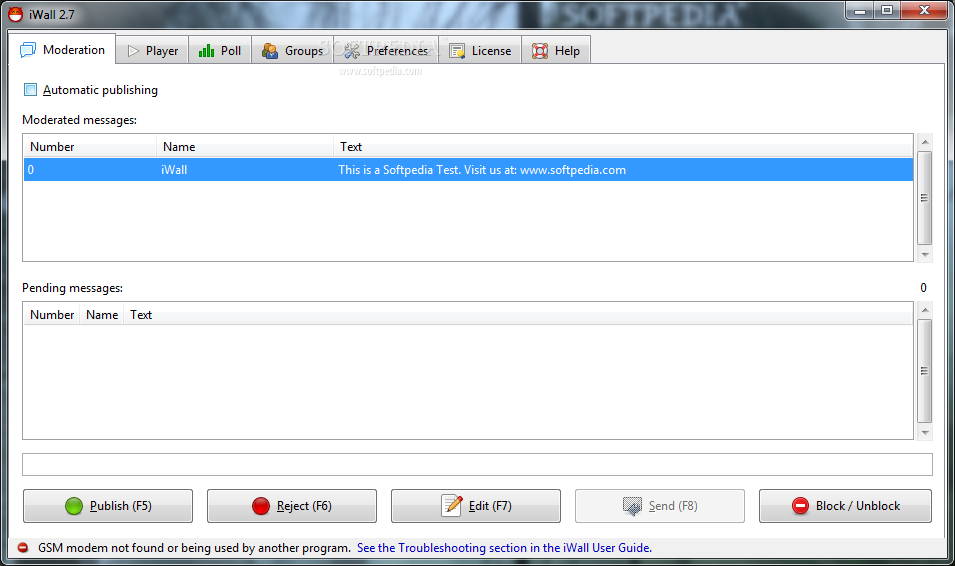
Task: Go to the License tab
Action: pyautogui.click(x=480, y=51)
